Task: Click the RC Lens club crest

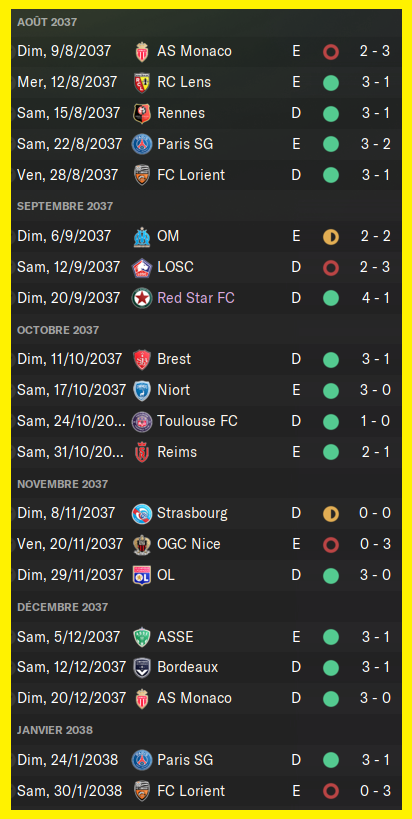Action: point(142,83)
